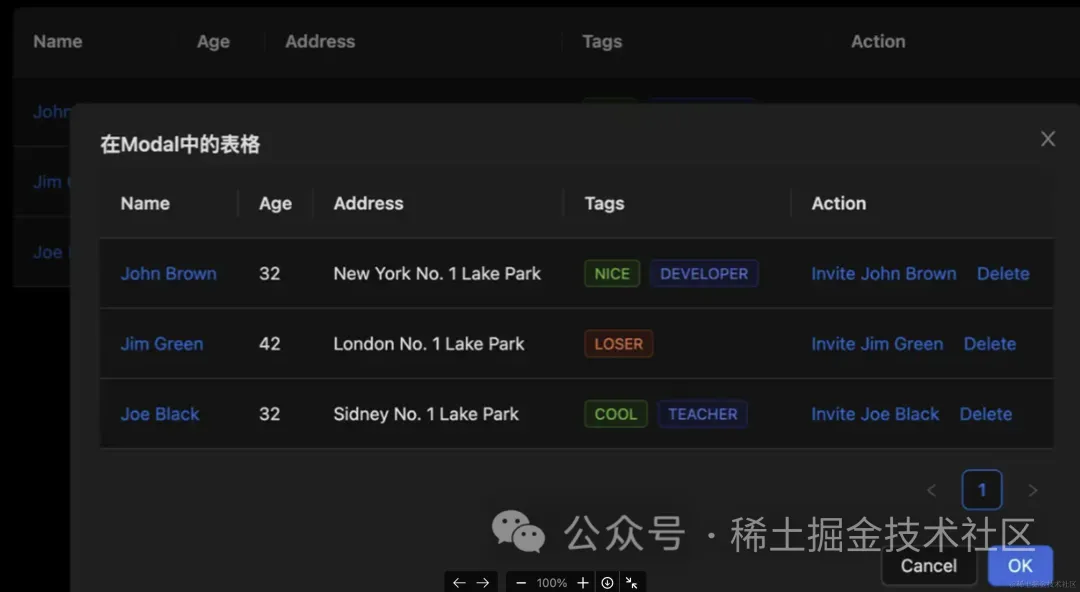Click the OK button
The width and height of the screenshot is (1080, 592).
1020,566
